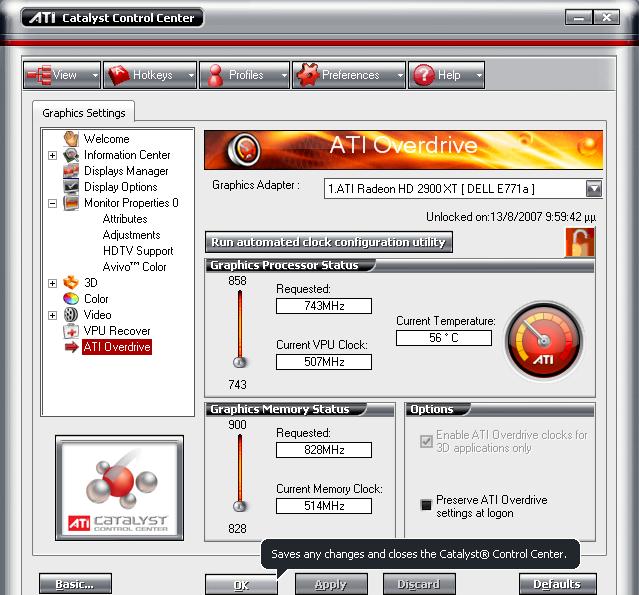The image size is (639, 595).
Task: Open the View menu label
Action: point(64,75)
